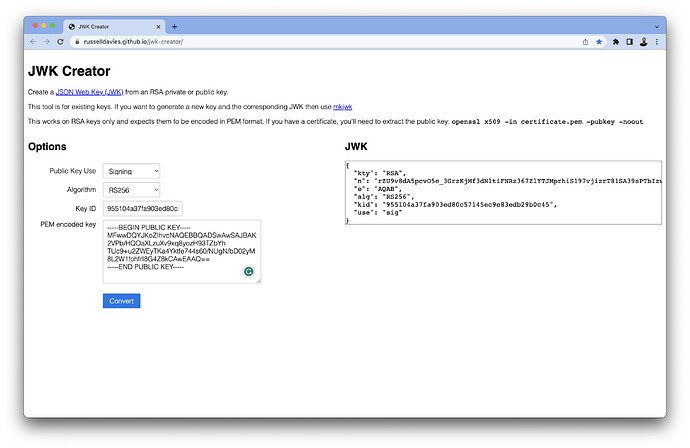Click inside the JWK output box
The height and width of the screenshot is (448, 690).
(x=503, y=193)
